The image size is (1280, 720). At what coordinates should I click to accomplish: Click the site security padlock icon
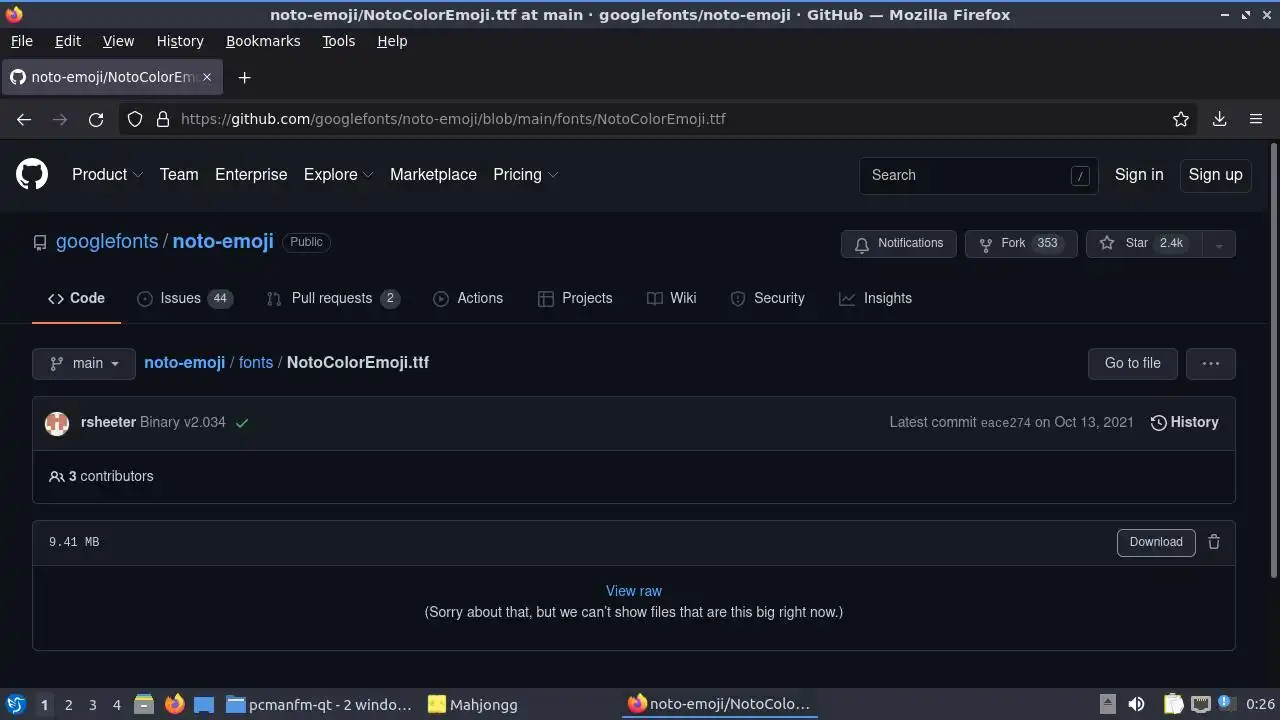[x=163, y=119]
